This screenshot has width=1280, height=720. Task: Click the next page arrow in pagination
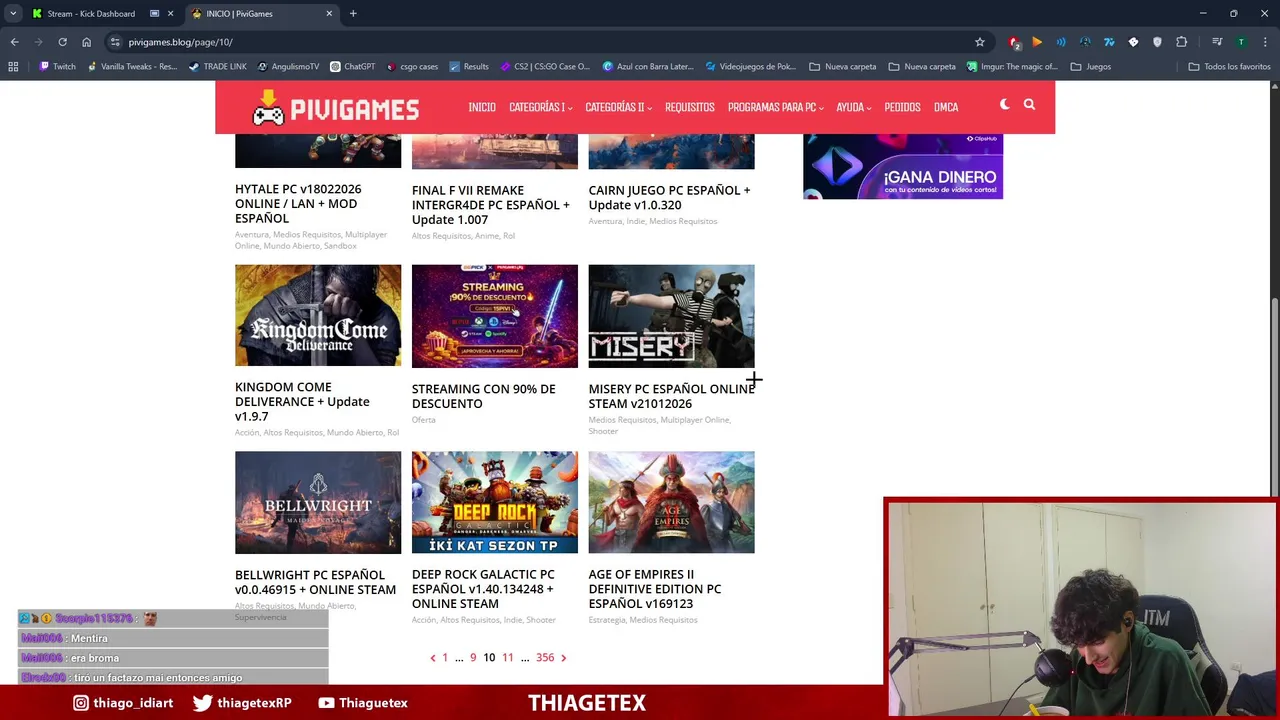tap(563, 658)
